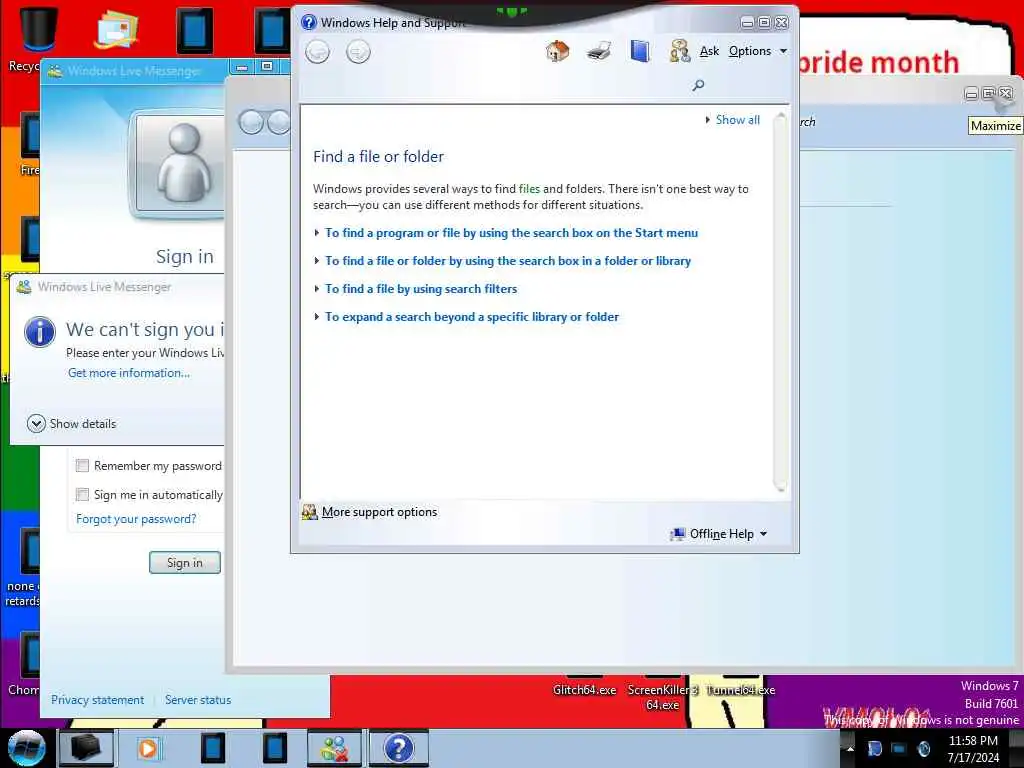The width and height of the screenshot is (1024, 768).
Task: Open Tunnel64.exe on the desktop
Action: [741, 690]
